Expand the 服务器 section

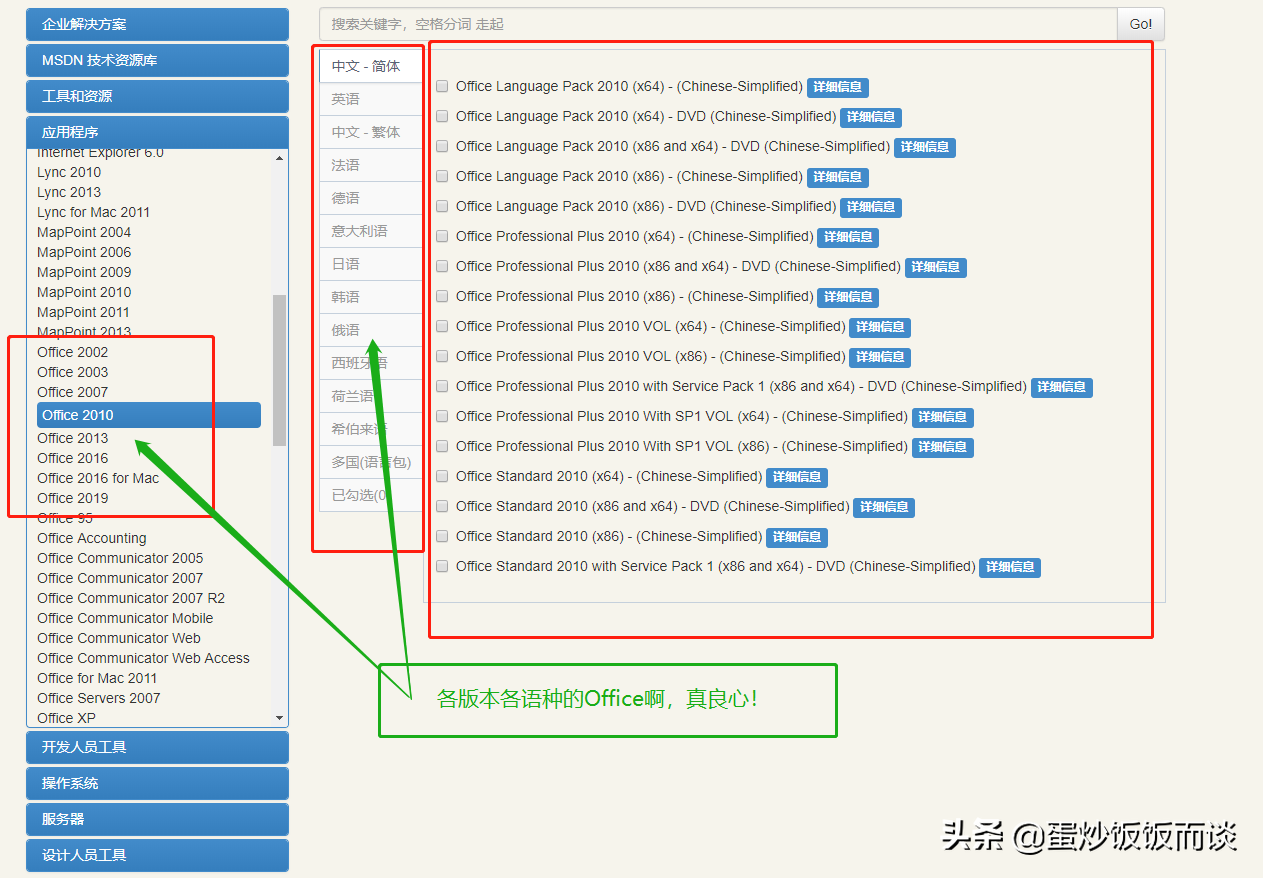[x=157, y=819]
